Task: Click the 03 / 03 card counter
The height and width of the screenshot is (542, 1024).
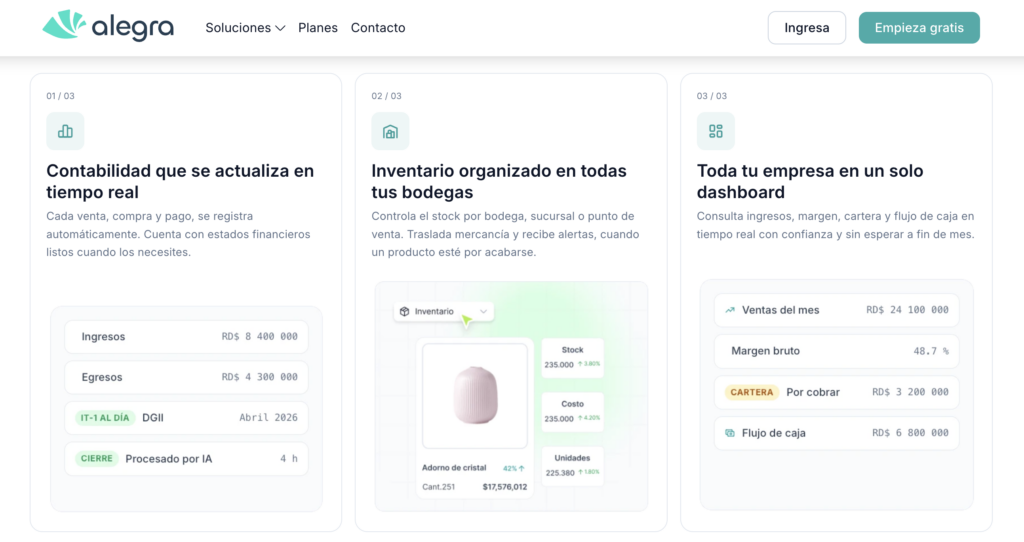Action: pos(712,96)
